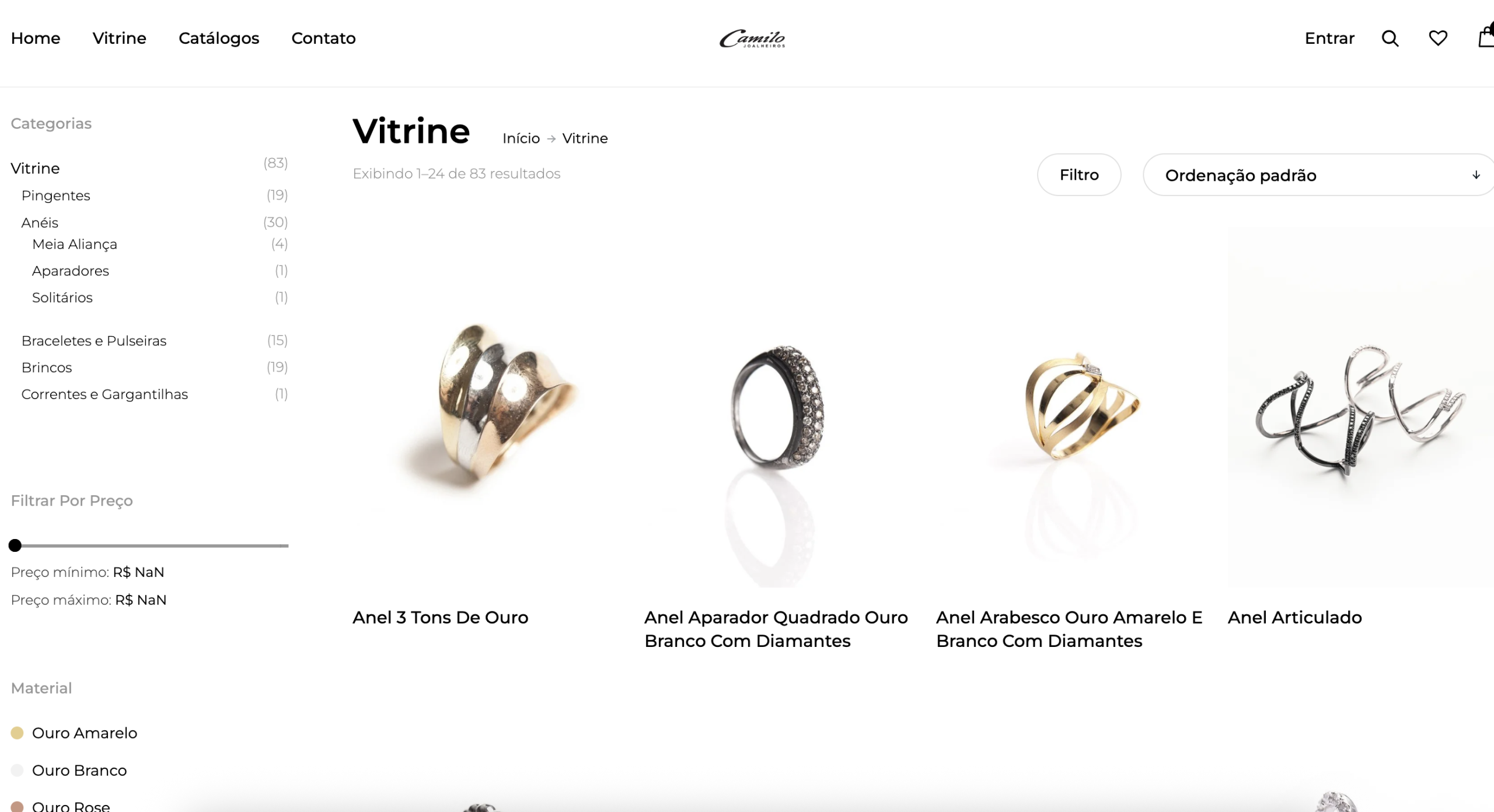Select the Ouro Amarelo material swatch

pyautogui.click(x=18, y=733)
